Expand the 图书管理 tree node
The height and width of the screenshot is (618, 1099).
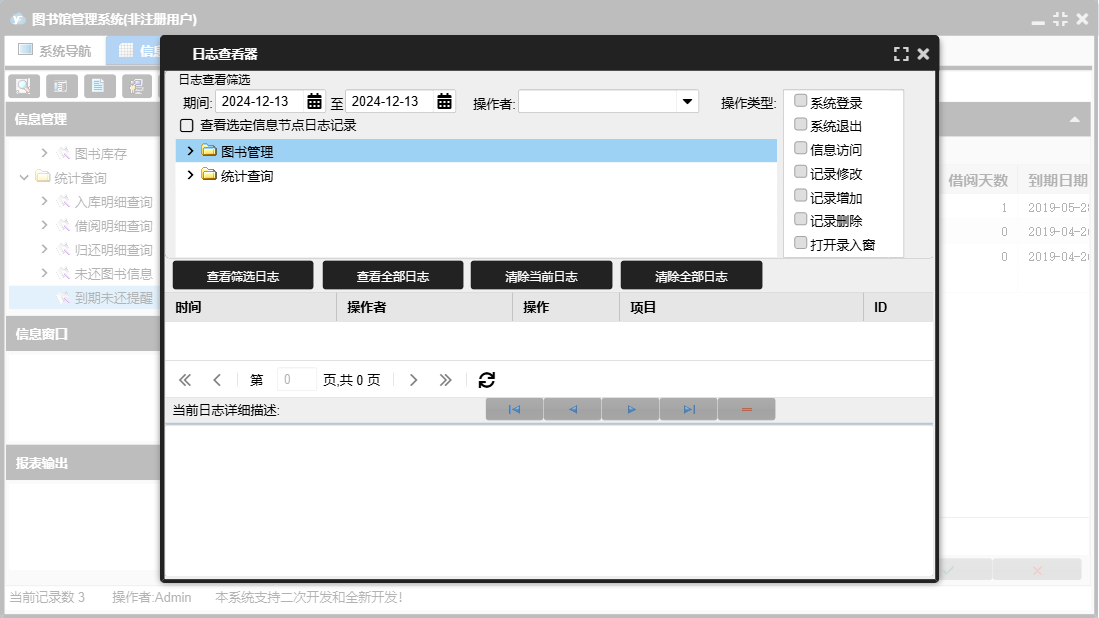[x=190, y=151]
